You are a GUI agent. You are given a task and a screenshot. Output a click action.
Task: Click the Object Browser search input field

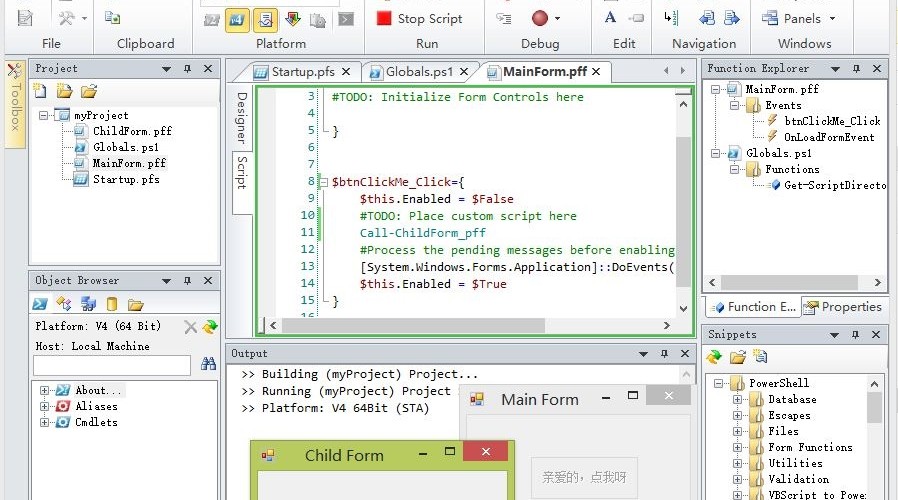(x=112, y=365)
